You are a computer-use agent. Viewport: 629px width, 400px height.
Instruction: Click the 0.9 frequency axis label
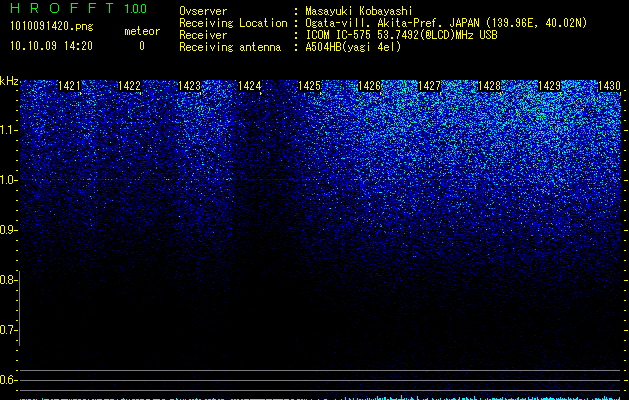coord(7,230)
